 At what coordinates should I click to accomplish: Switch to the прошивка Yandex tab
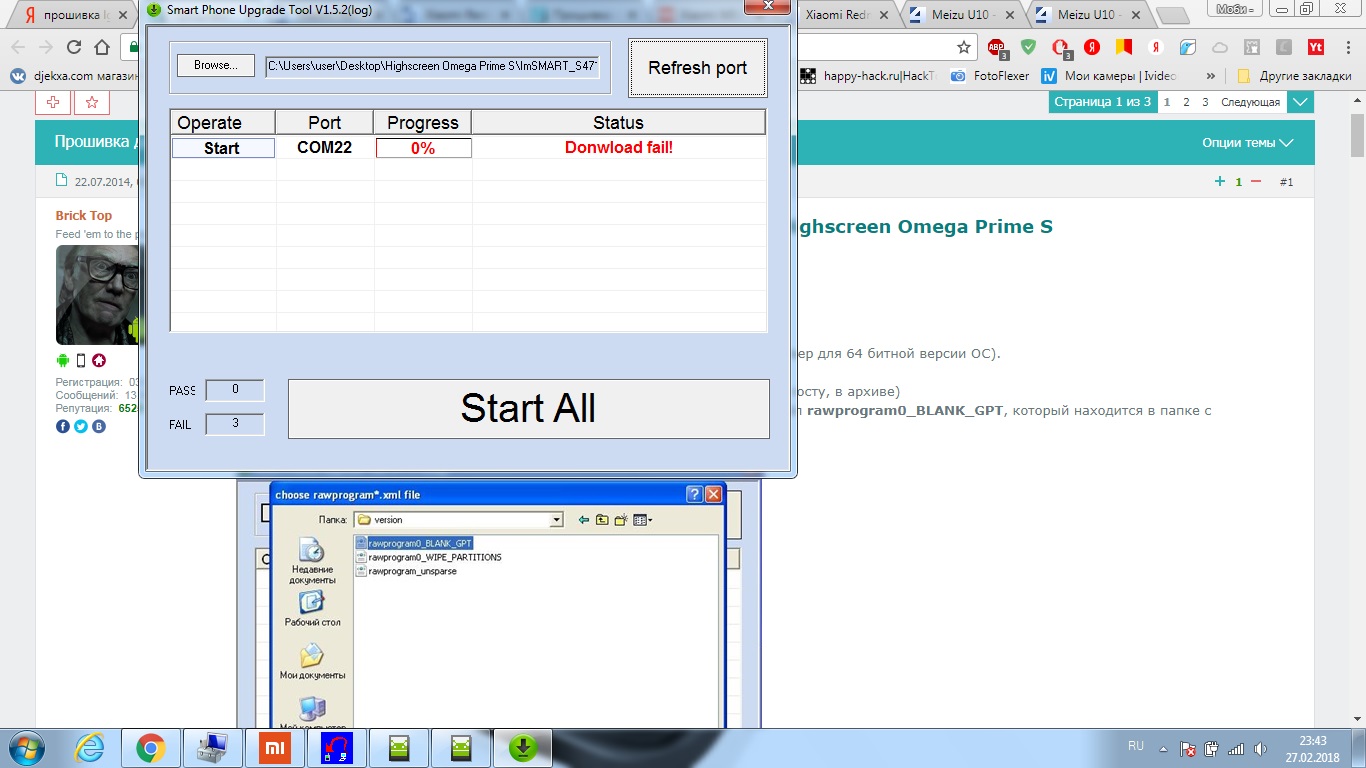[x=76, y=15]
